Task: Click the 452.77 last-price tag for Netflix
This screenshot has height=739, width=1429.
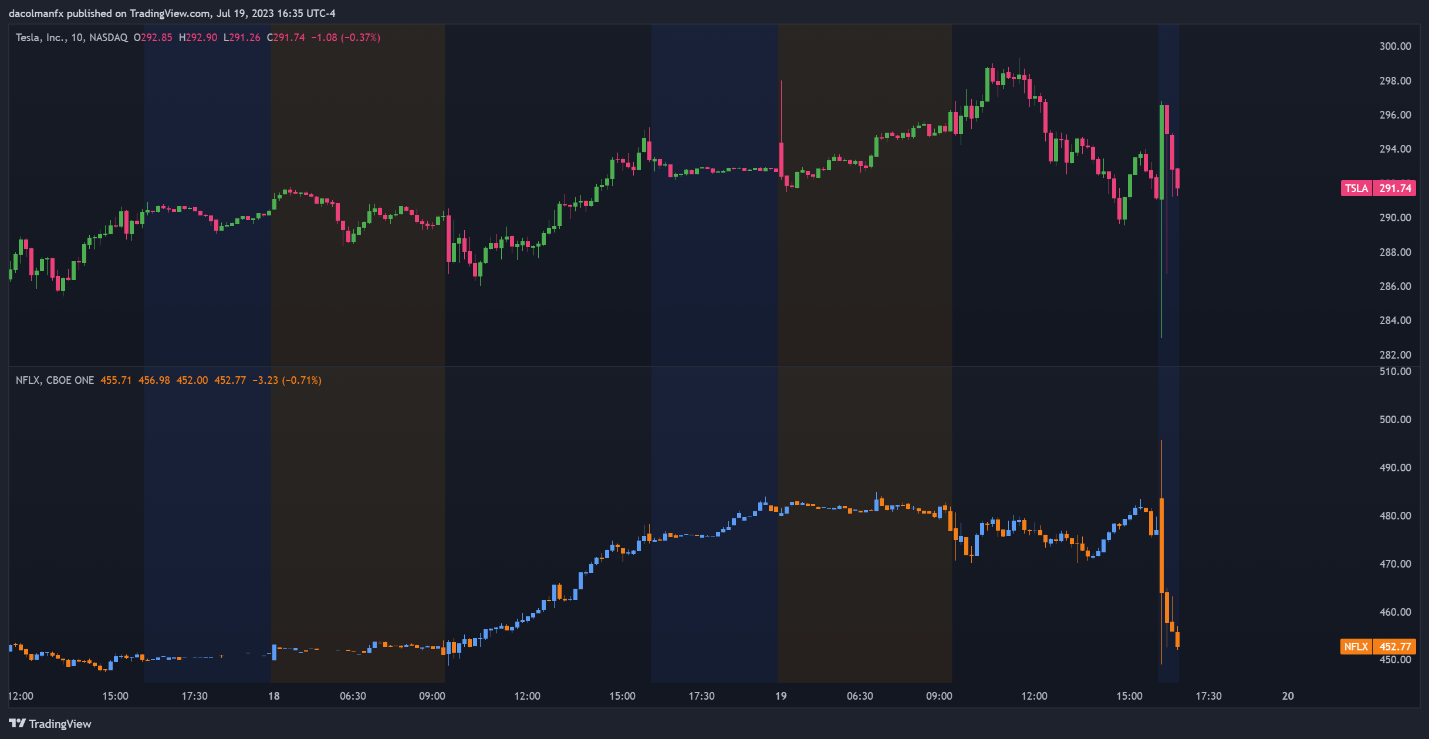Action: tap(1395, 647)
